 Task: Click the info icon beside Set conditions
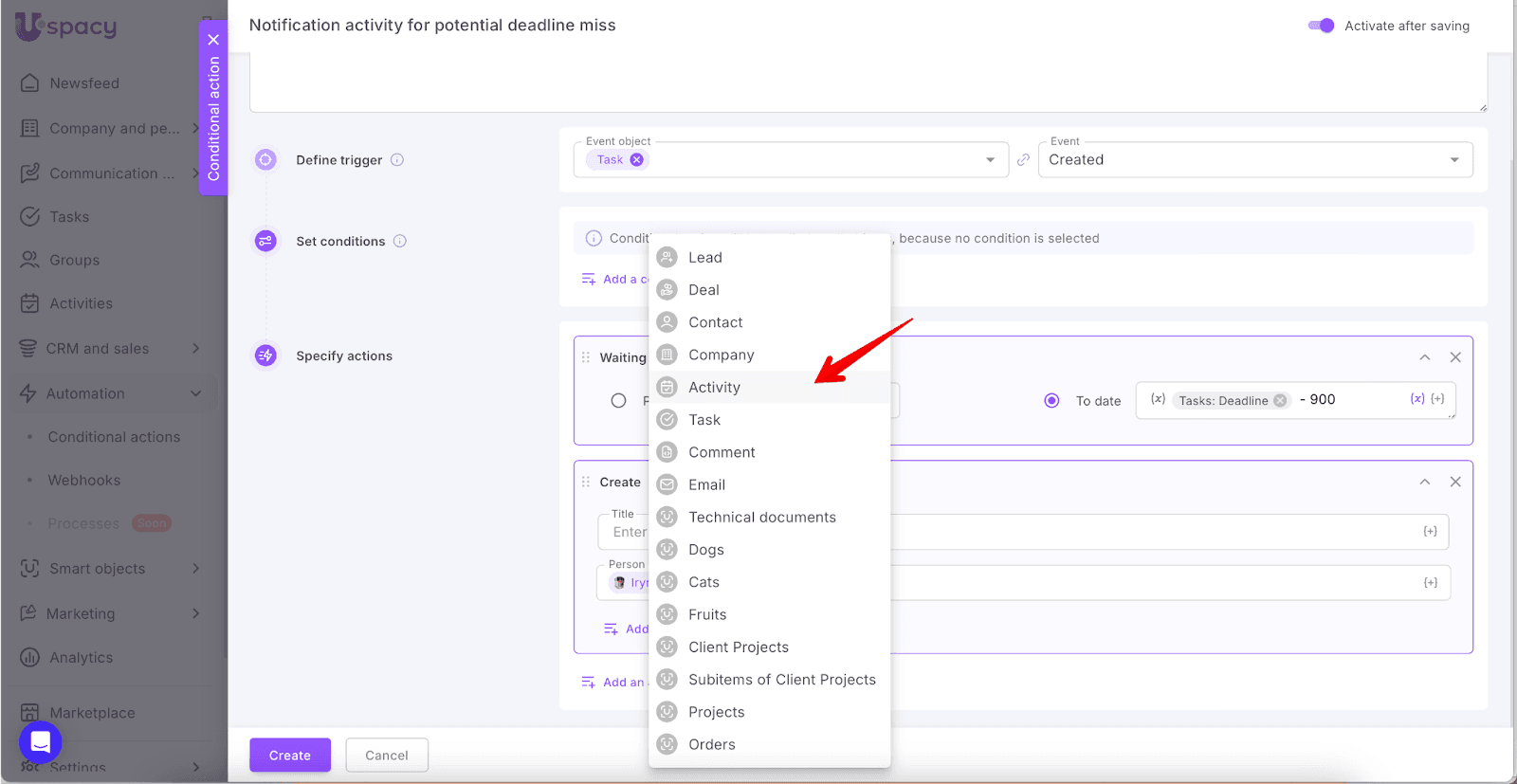pos(400,241)
